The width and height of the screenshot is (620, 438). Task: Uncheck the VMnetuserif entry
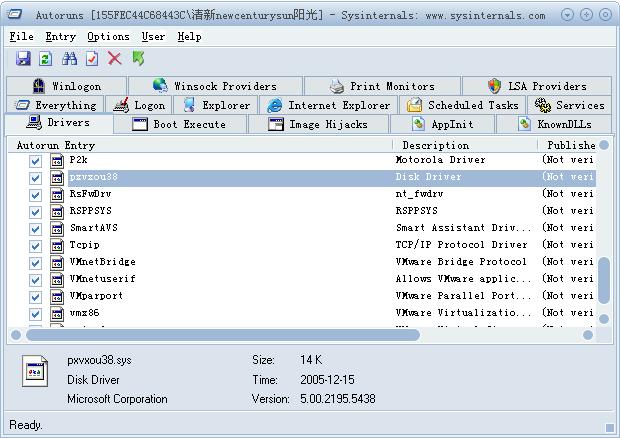35,280
